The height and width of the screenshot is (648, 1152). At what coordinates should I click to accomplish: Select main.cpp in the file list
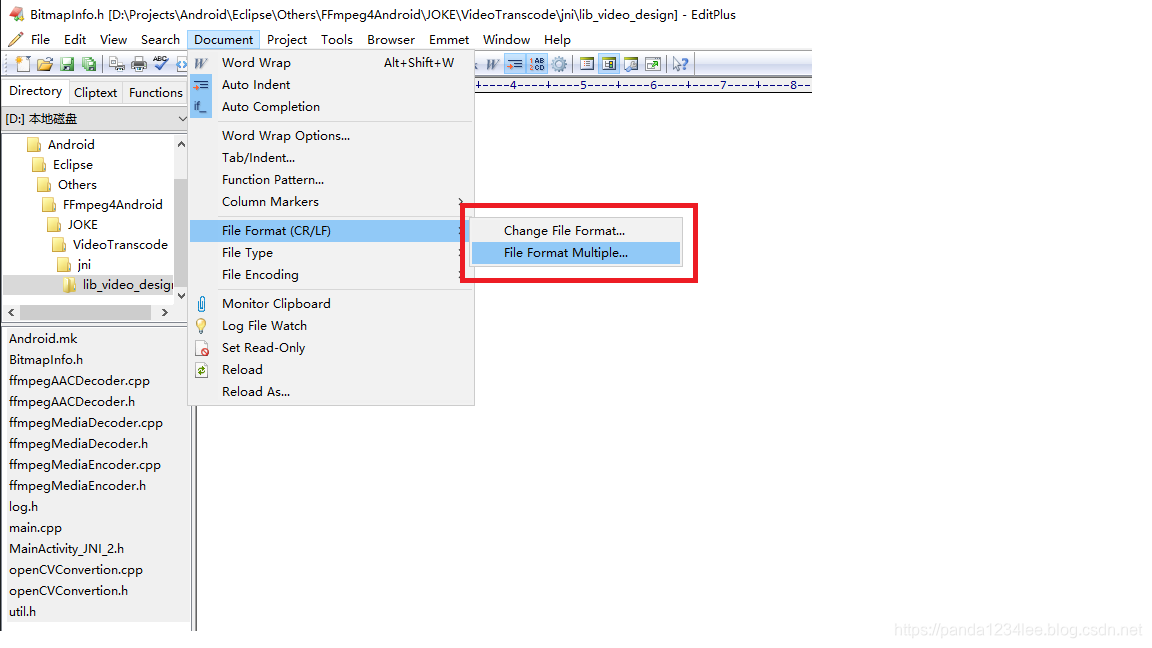(x=35, y=528)
